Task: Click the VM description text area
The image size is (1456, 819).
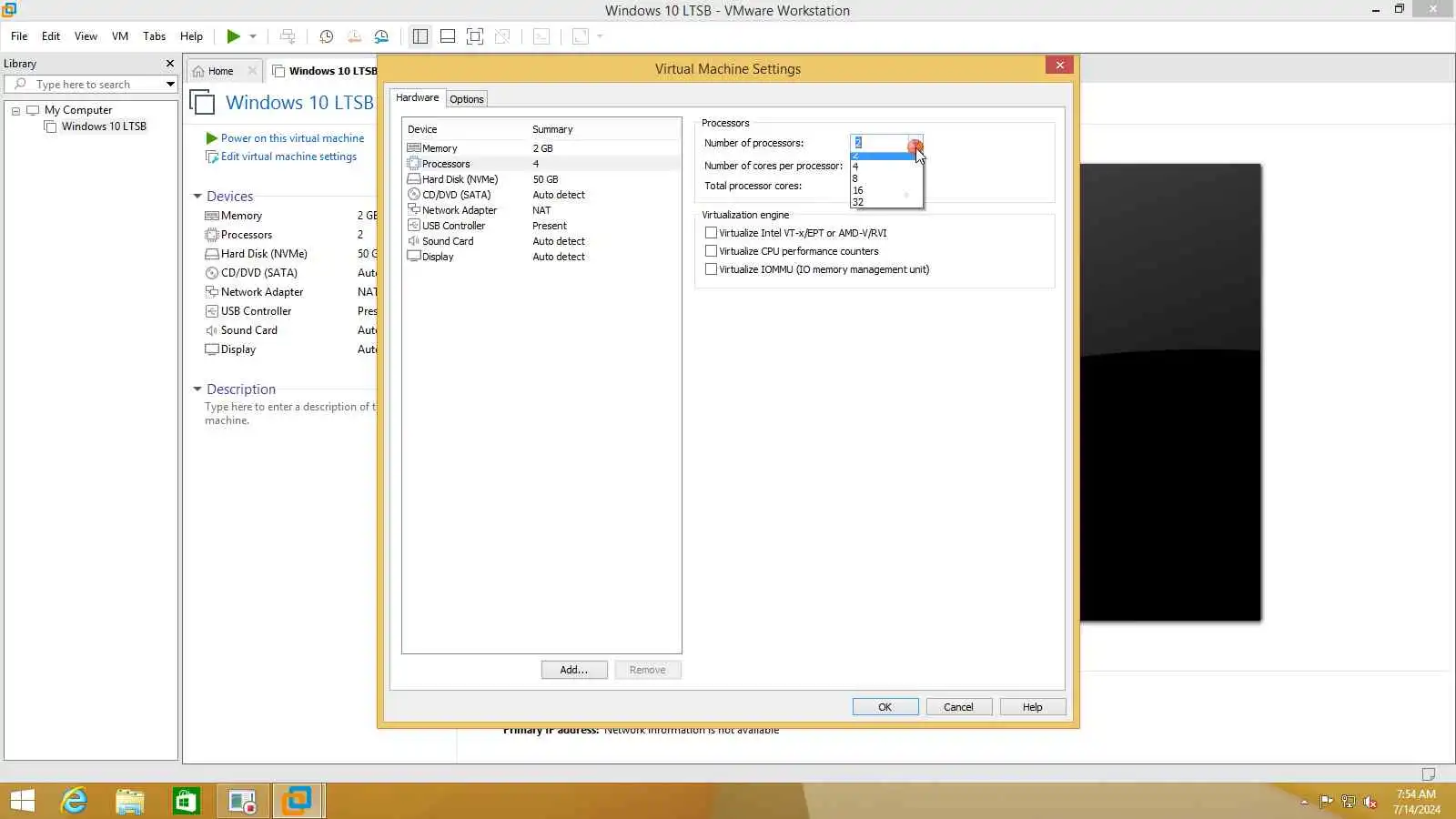Action: click(x=289, y=414)
